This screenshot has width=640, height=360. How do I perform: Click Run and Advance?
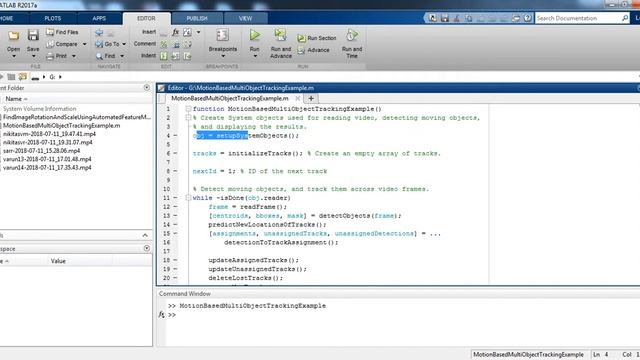280,44
